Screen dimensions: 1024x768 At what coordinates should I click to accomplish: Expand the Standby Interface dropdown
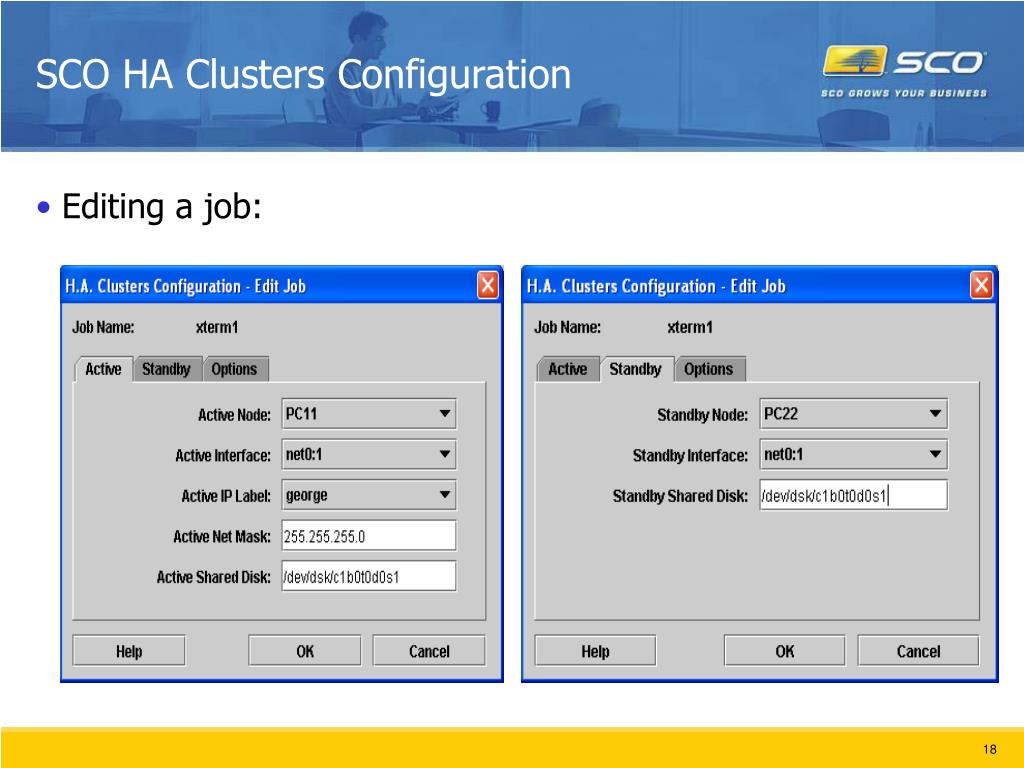[854, 455]
